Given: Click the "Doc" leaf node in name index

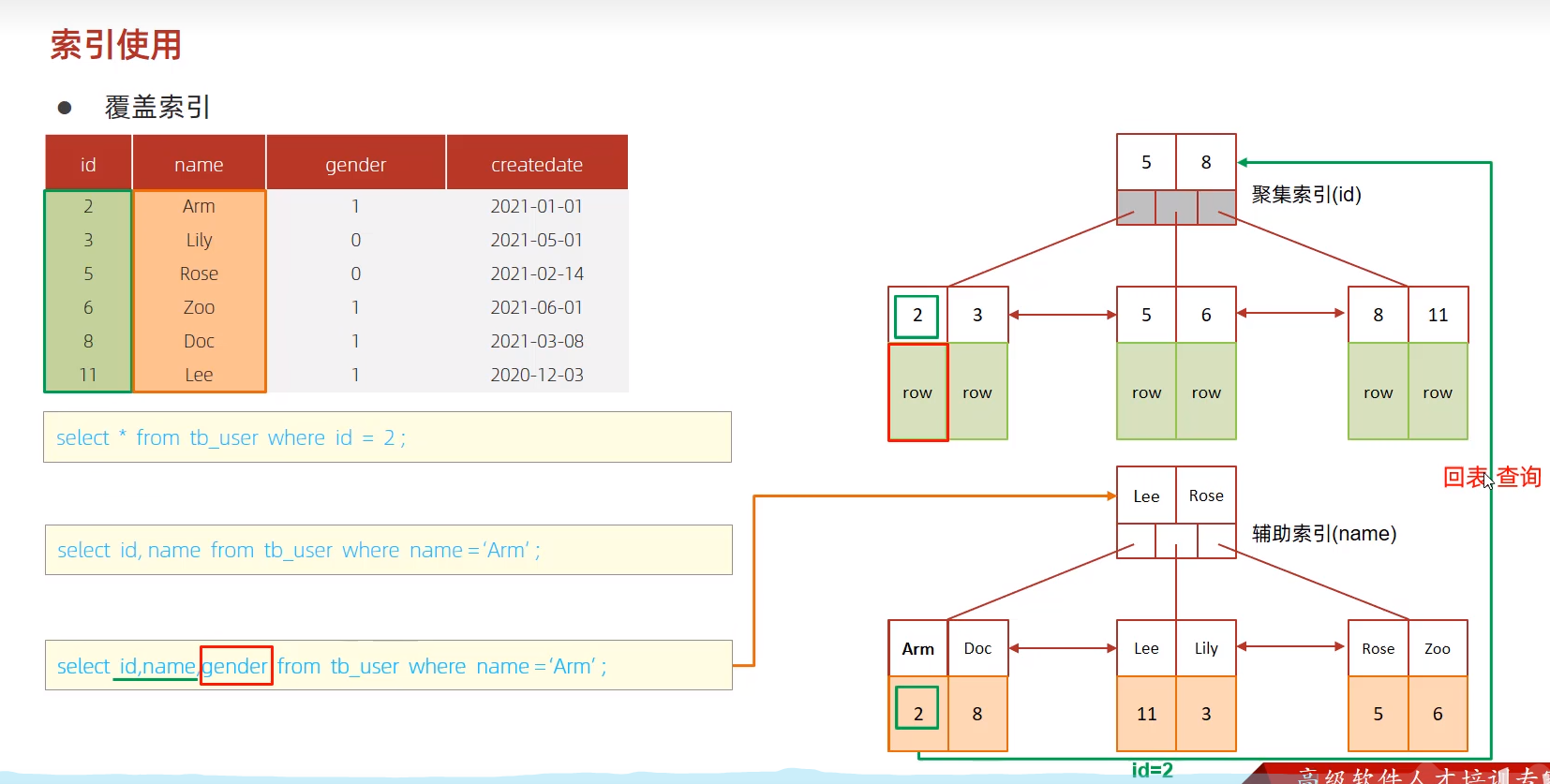Looking at the screenshot, I should coord(977,648).
